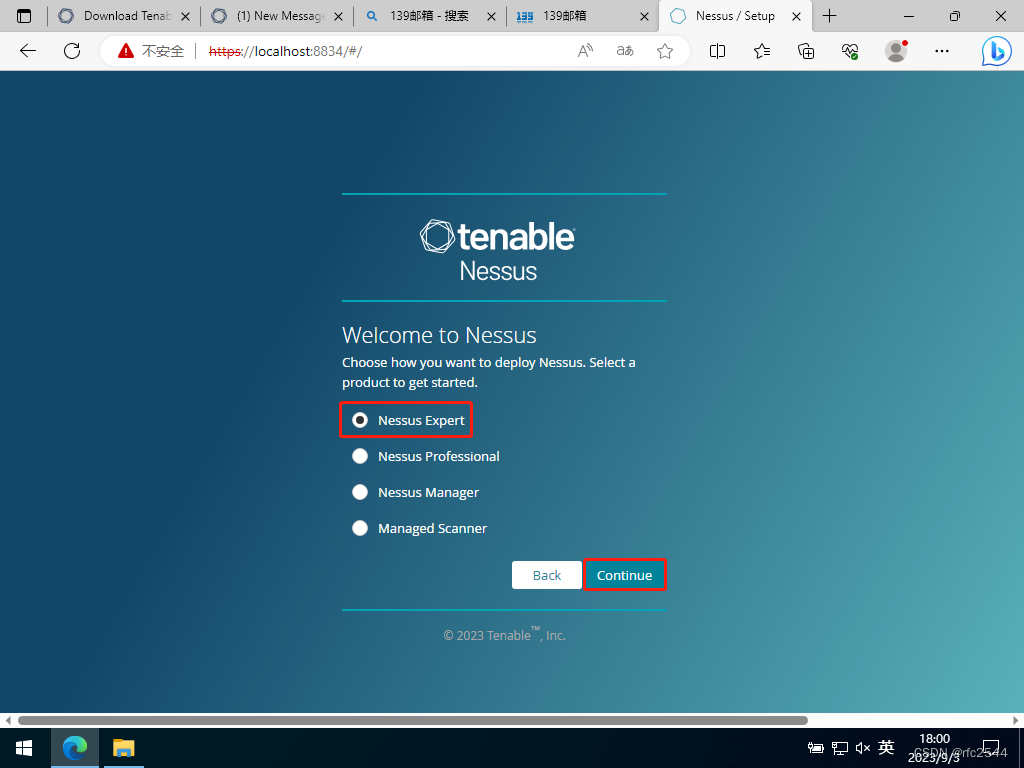
Task: Click the battery power tray icon
Action: click(816, 748)
